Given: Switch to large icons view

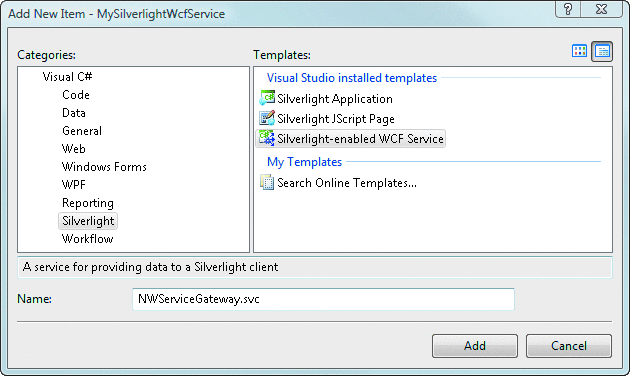Looking at the screenshot, I should tap(579, 51).
